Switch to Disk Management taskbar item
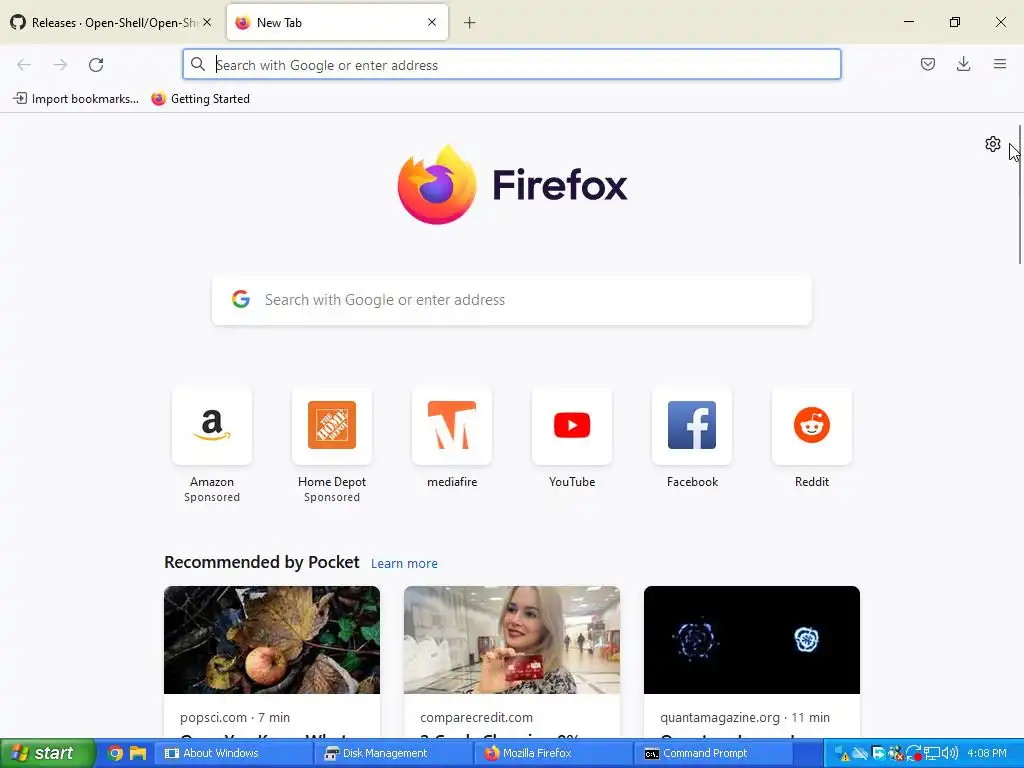Viewport: 1024px width, 768px height. coord(394,754)
